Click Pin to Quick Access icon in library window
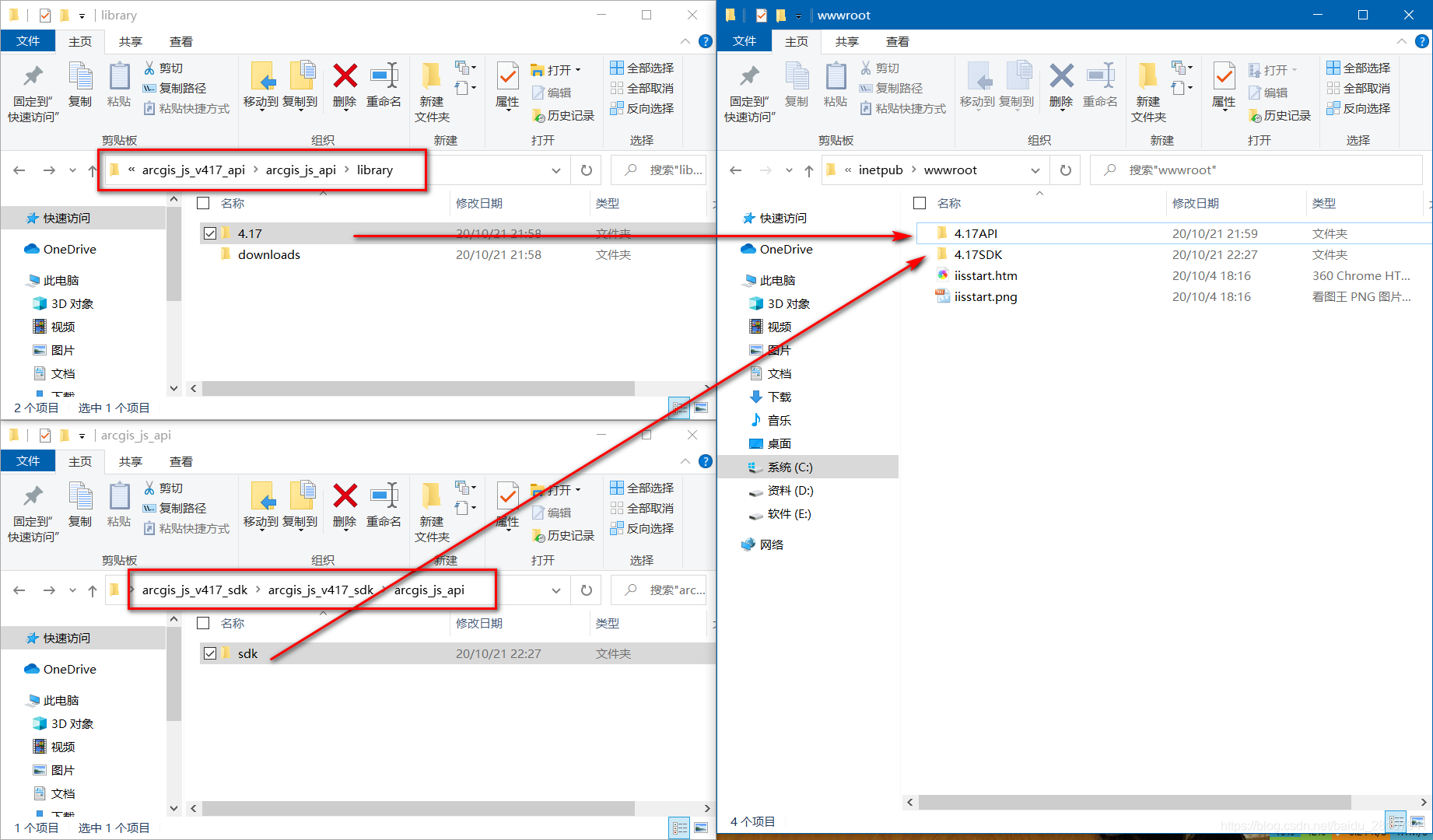The image size is (1433, 840). (33, 76)
